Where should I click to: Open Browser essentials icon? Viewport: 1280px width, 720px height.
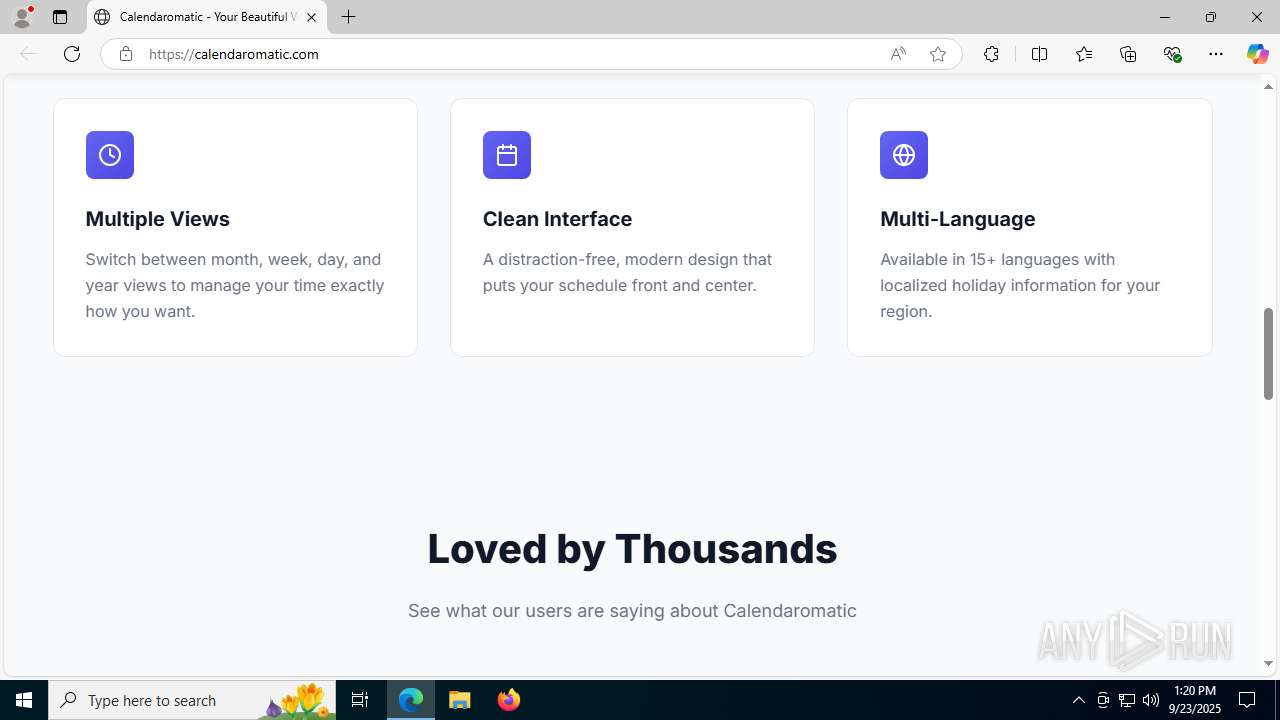[x=1172, y=54]
